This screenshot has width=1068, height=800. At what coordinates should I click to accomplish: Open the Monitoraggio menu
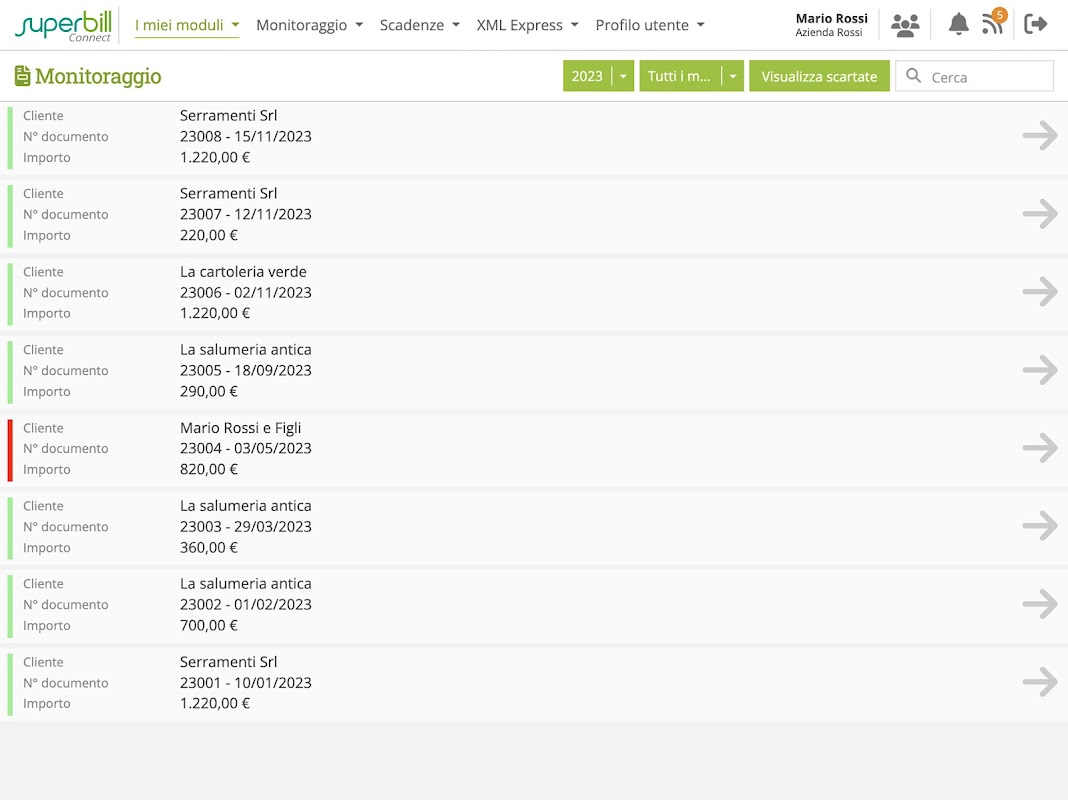coord(309,25)
